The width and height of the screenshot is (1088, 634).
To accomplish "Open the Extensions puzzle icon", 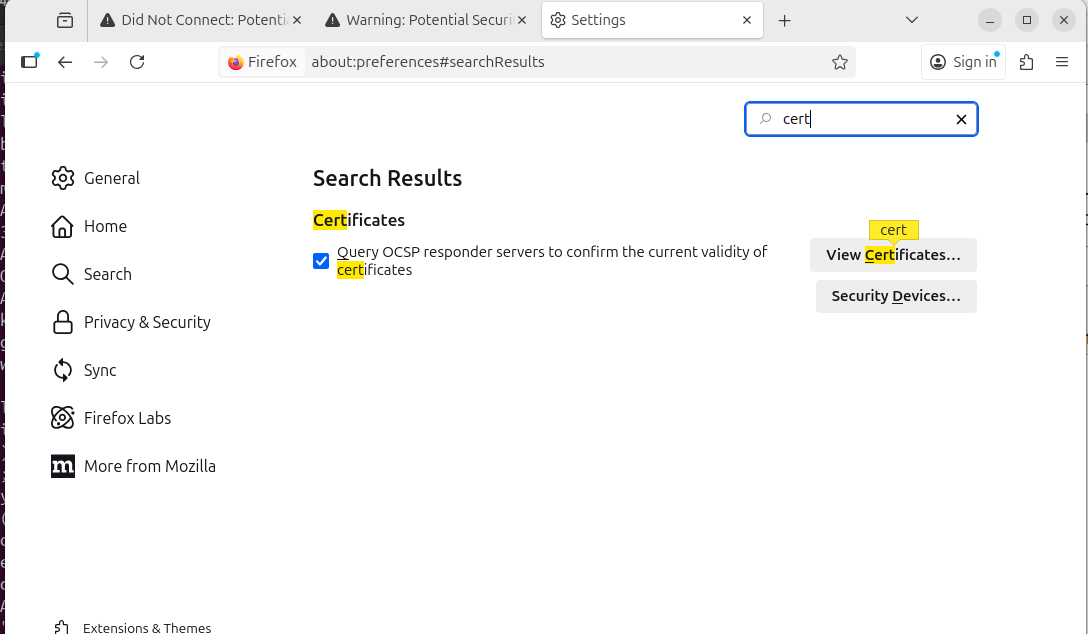I will click(1026, 62).
